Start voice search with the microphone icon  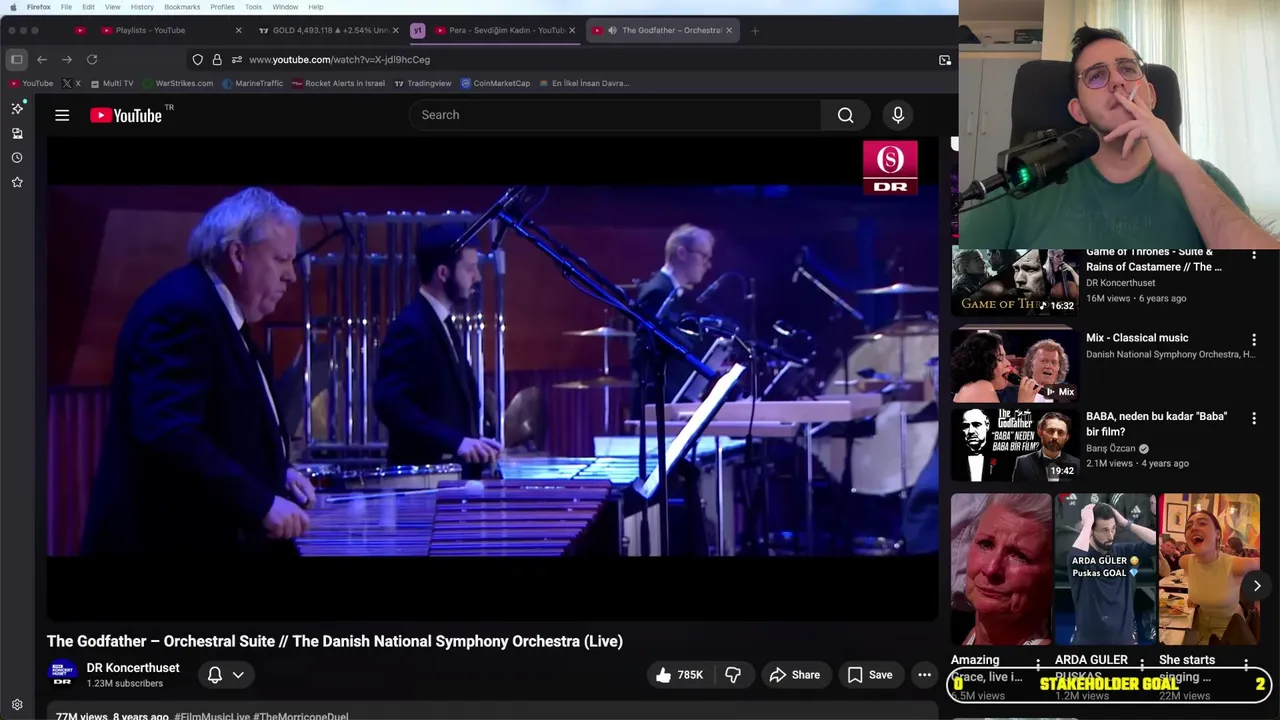tap(898, 115)
